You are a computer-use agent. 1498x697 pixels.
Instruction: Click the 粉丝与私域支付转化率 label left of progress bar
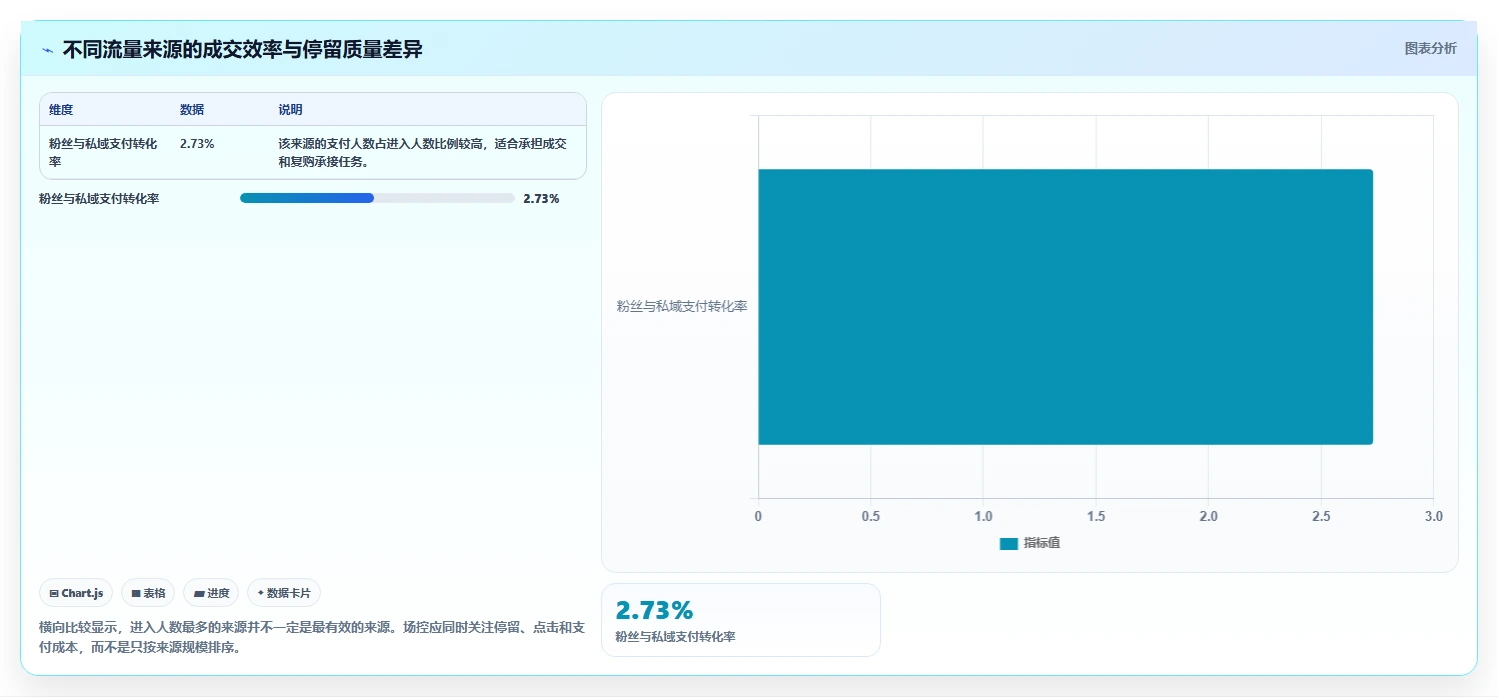[x=99, y=198]
